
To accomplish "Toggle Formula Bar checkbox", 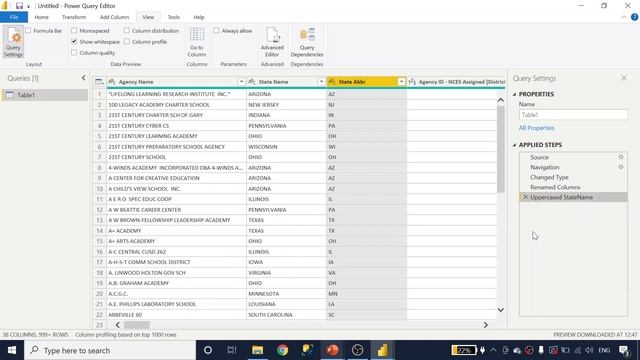I will [x=28, y=31].
